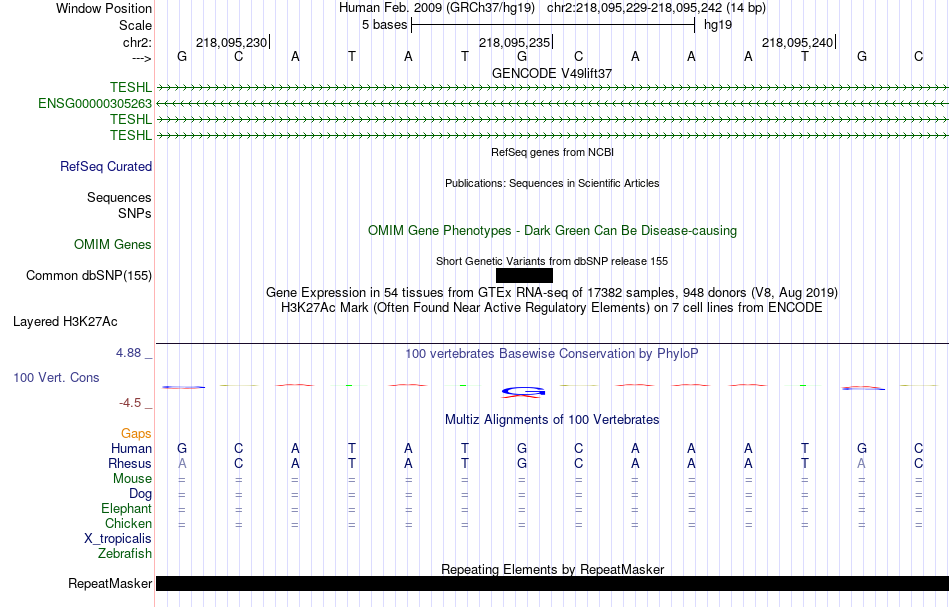Click Publications: Sequences in Scientific Articles title
The image size is (950, 607).
coord(552,184)
